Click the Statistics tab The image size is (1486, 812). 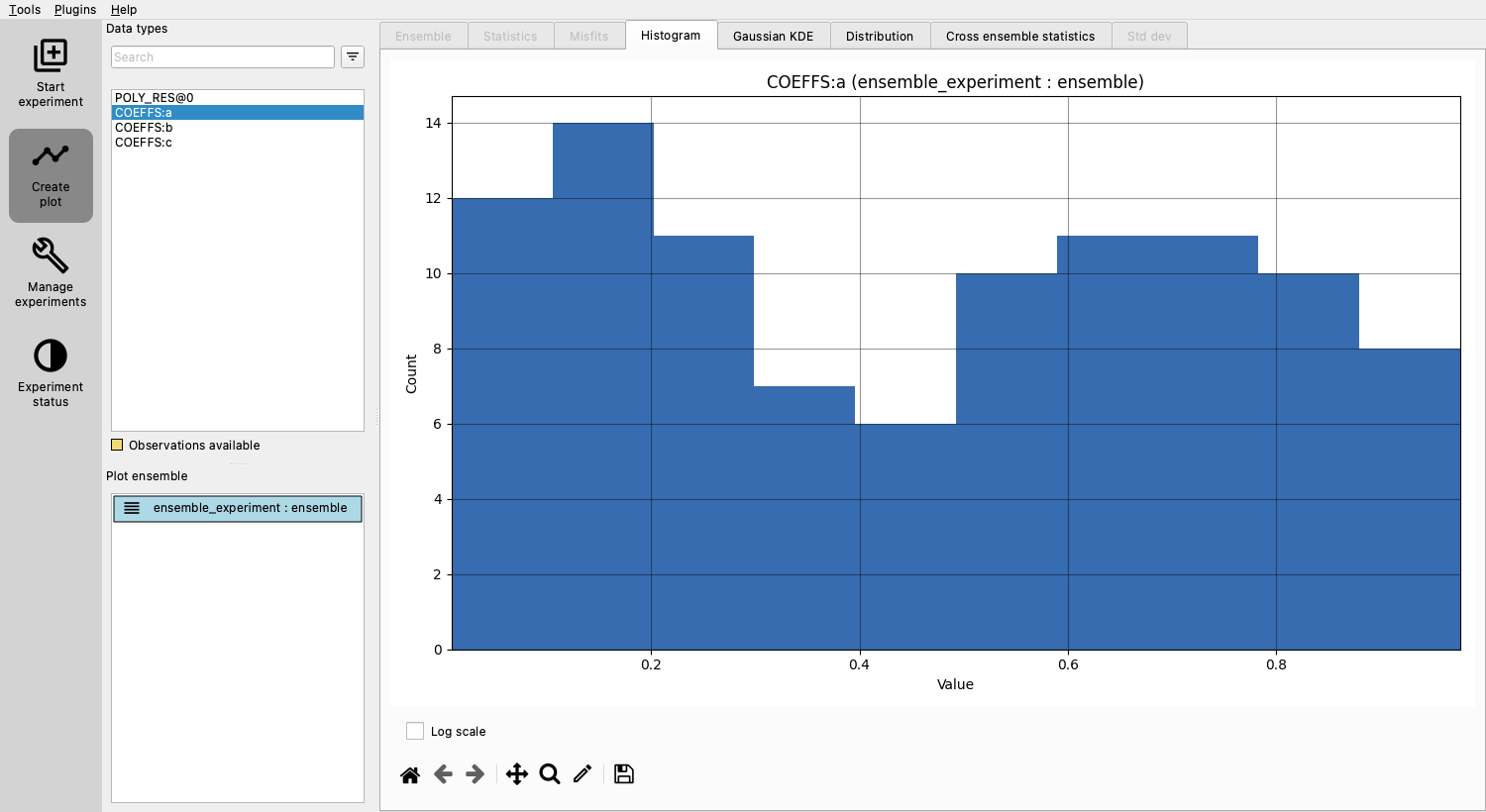pos(510,36)
